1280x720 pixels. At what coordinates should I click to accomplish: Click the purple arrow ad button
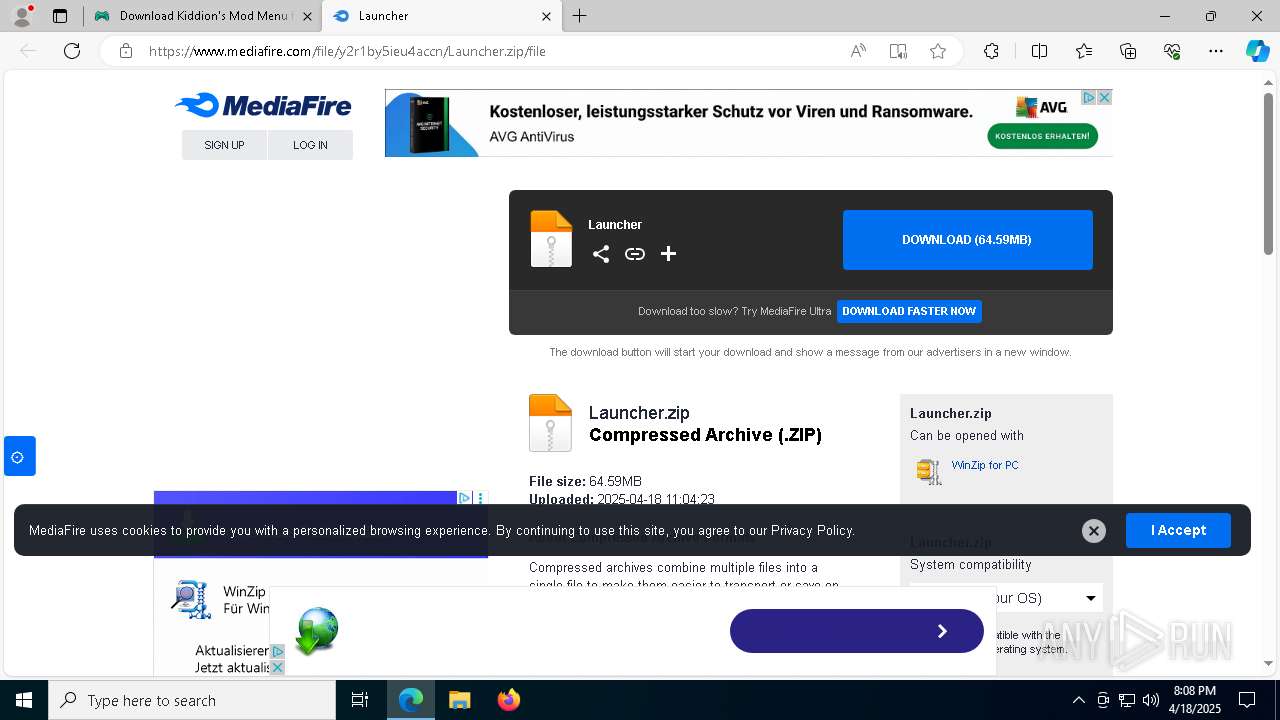857,631
